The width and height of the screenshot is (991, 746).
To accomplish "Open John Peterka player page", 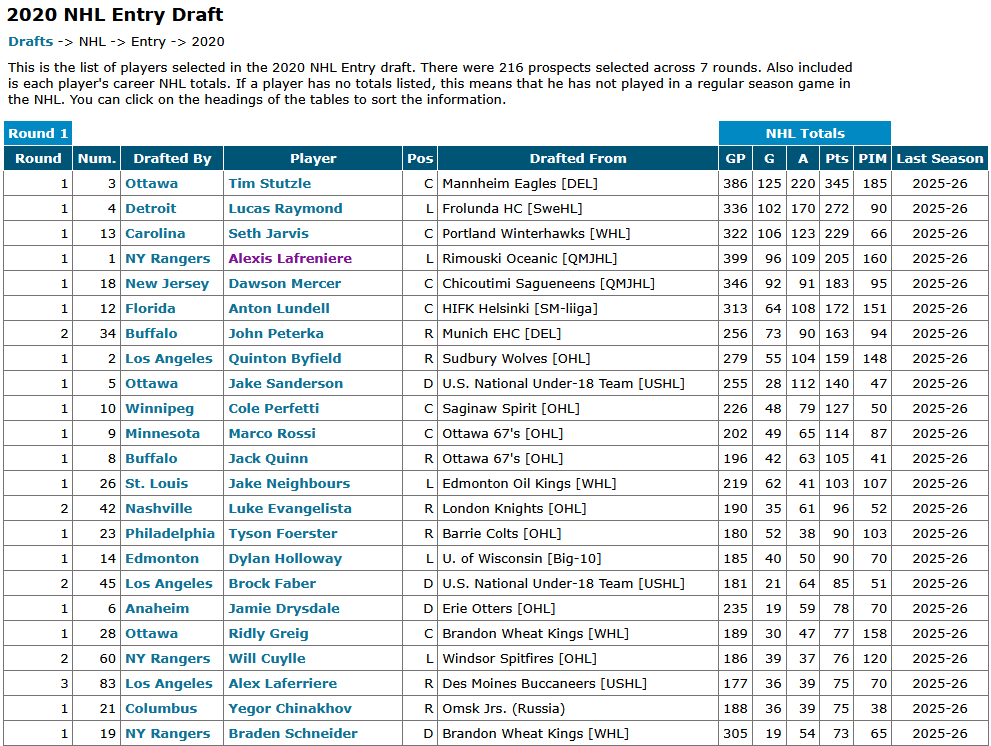I will click(276, 333).
